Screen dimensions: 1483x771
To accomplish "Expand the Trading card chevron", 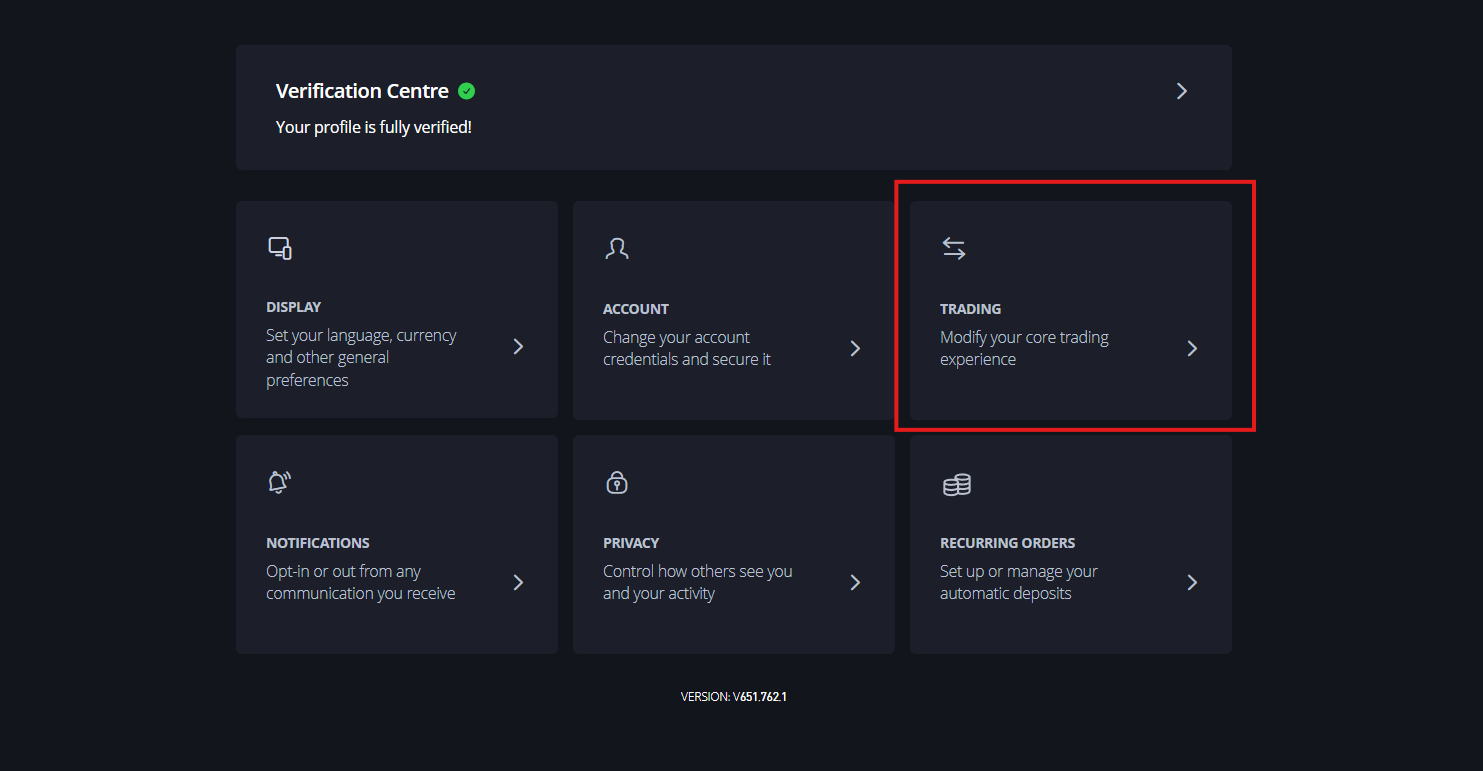I will 1192,348.
